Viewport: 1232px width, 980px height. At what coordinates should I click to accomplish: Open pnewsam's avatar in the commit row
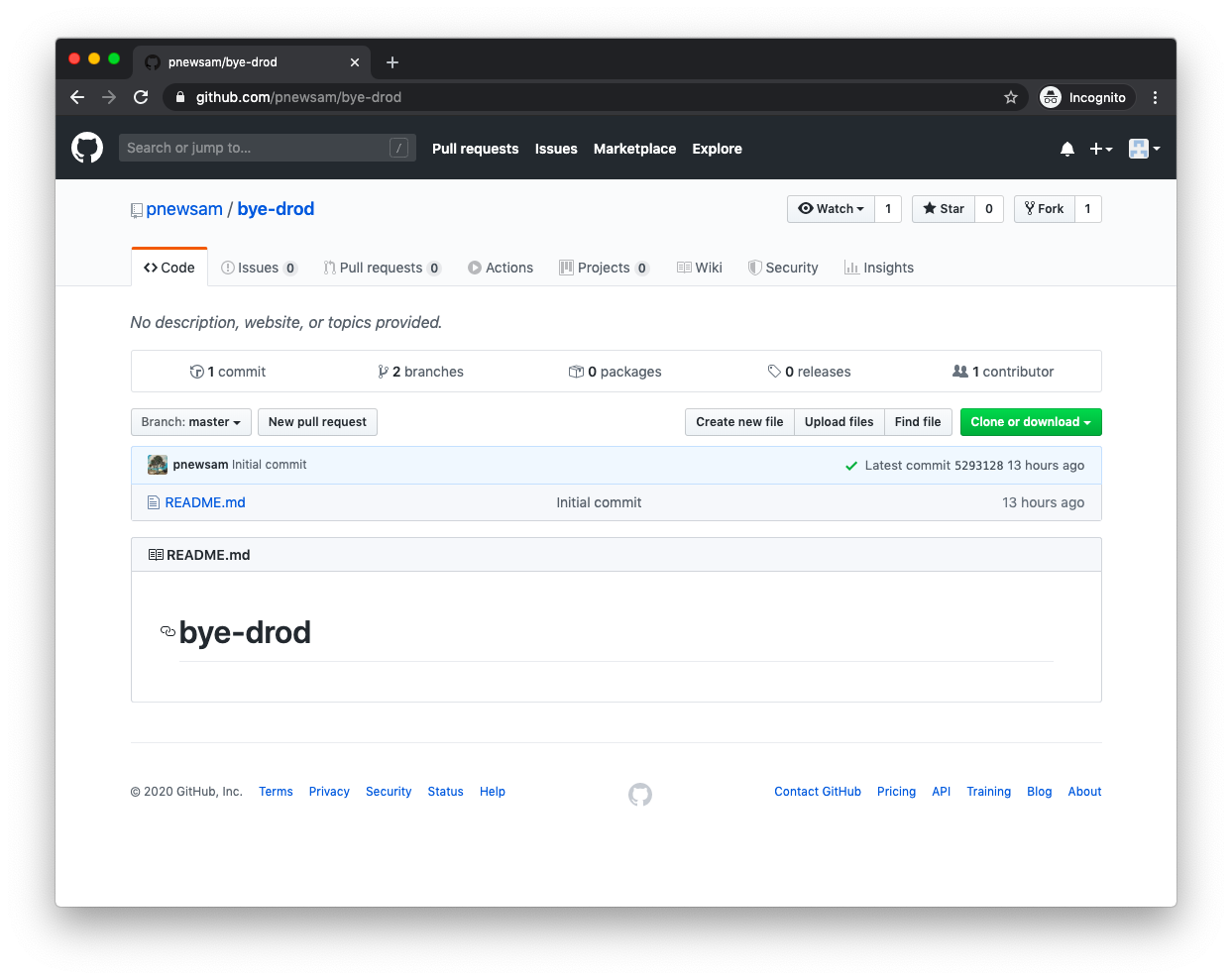pyautogui.click(x=158, y=465)
